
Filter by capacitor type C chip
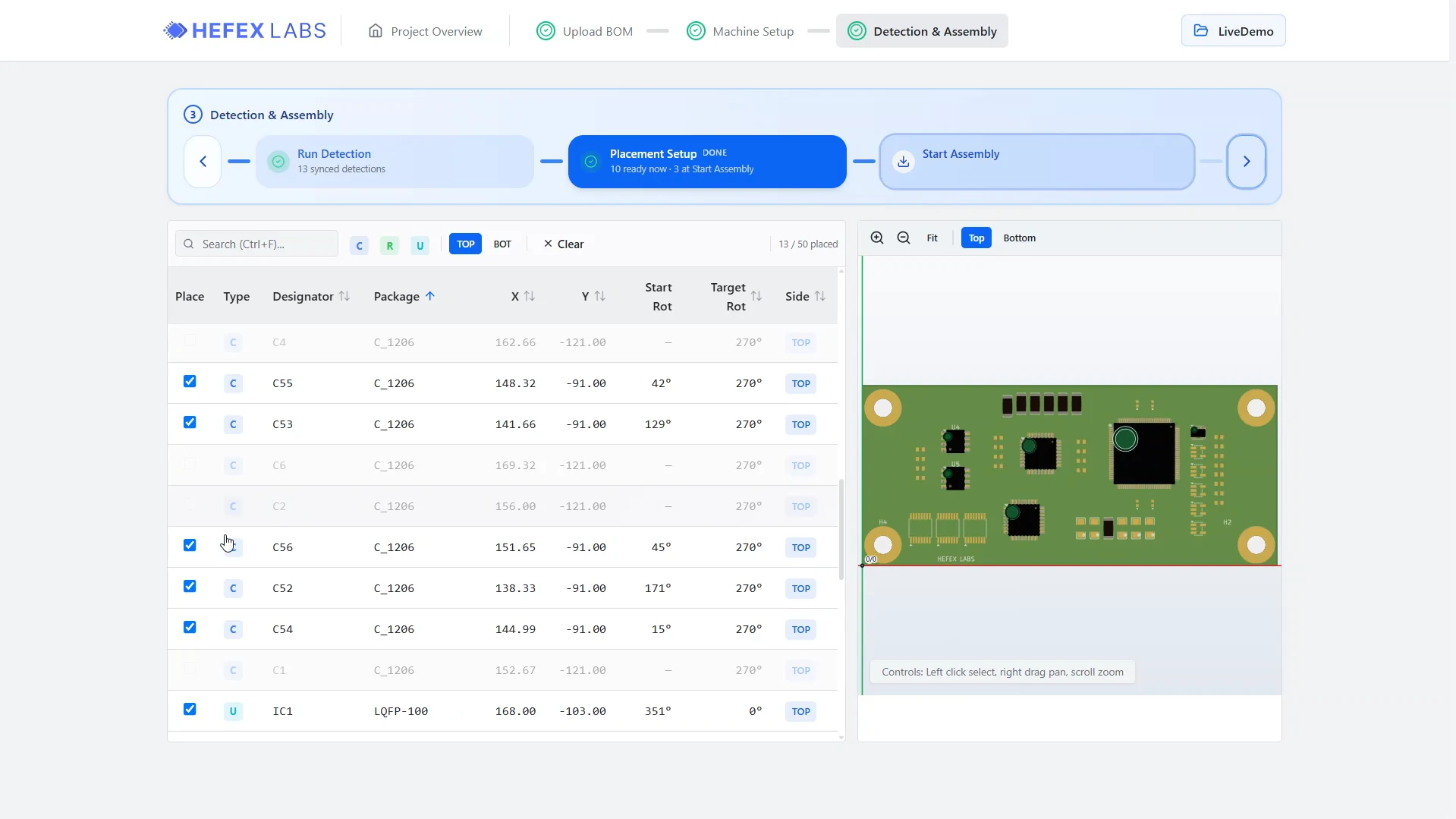(x=359, y=245)
